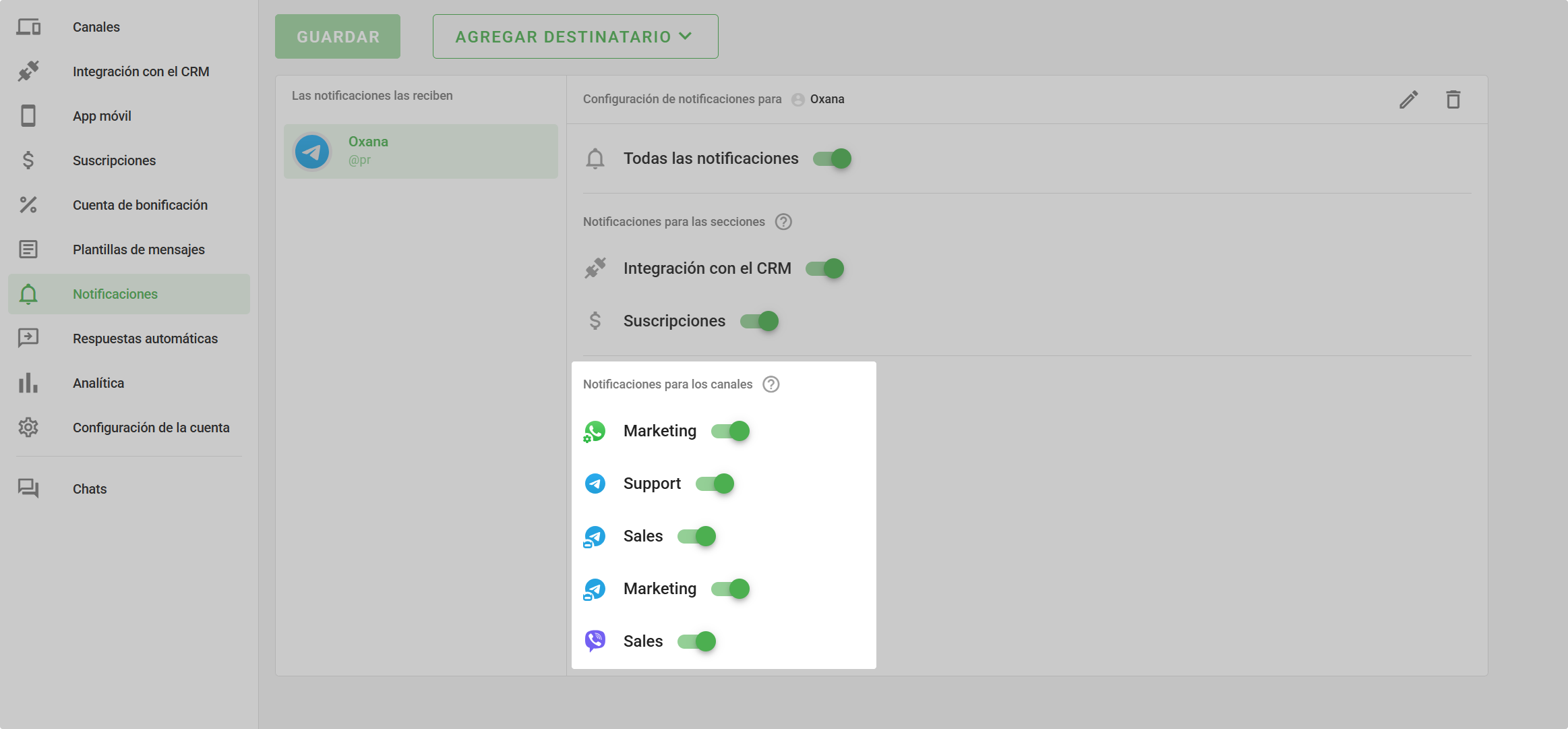
Task: Turn off the Viber Sales channel switch
Action: [696, 641]
